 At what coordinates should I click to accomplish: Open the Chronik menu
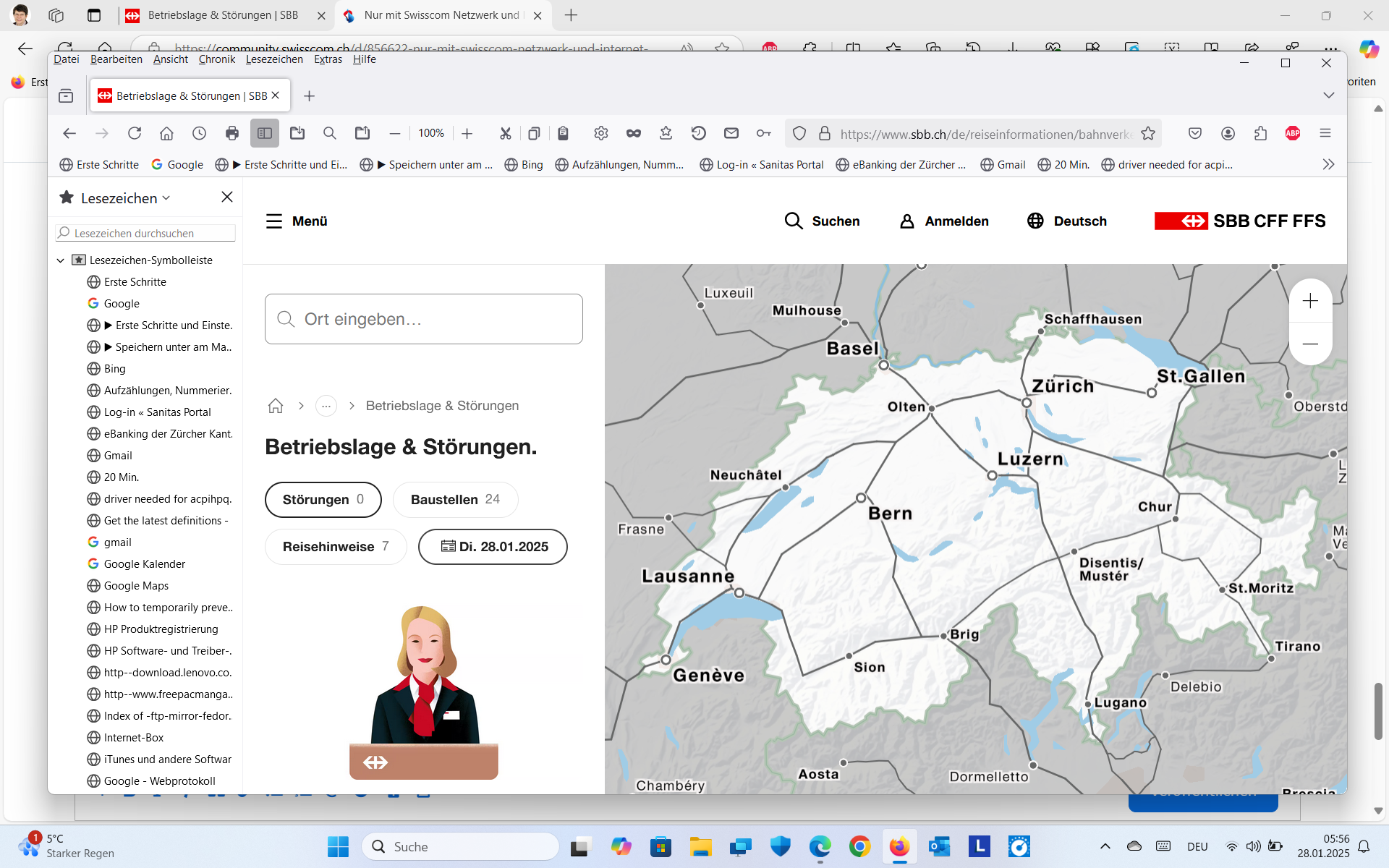click(216, 59)
